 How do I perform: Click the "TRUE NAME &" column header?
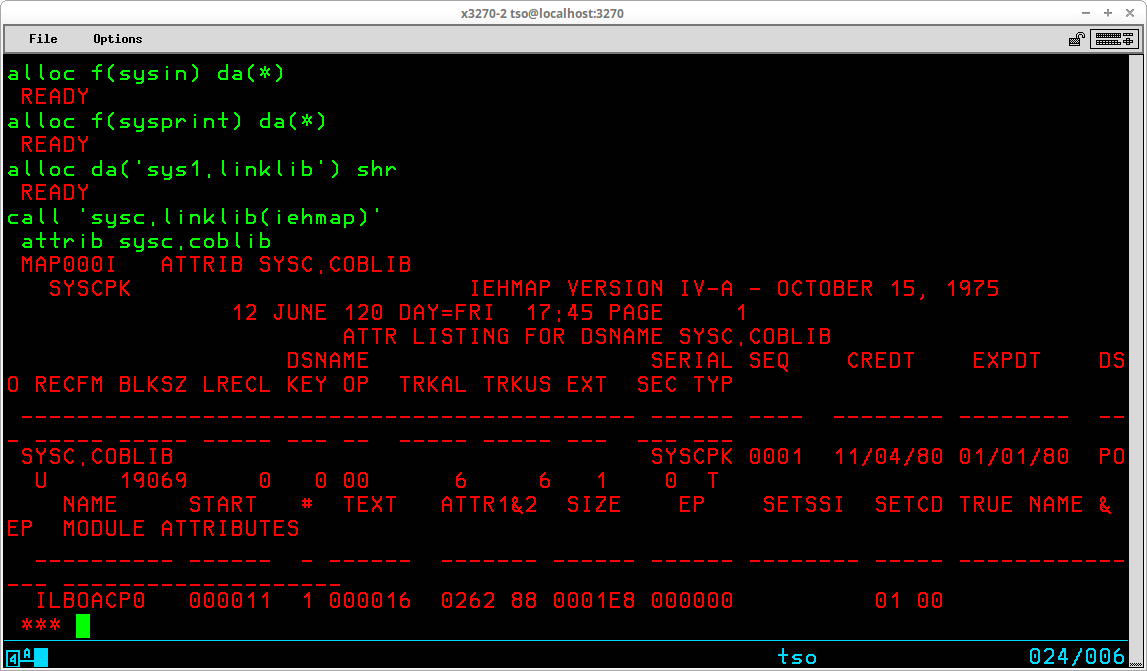click(1035, 506)
